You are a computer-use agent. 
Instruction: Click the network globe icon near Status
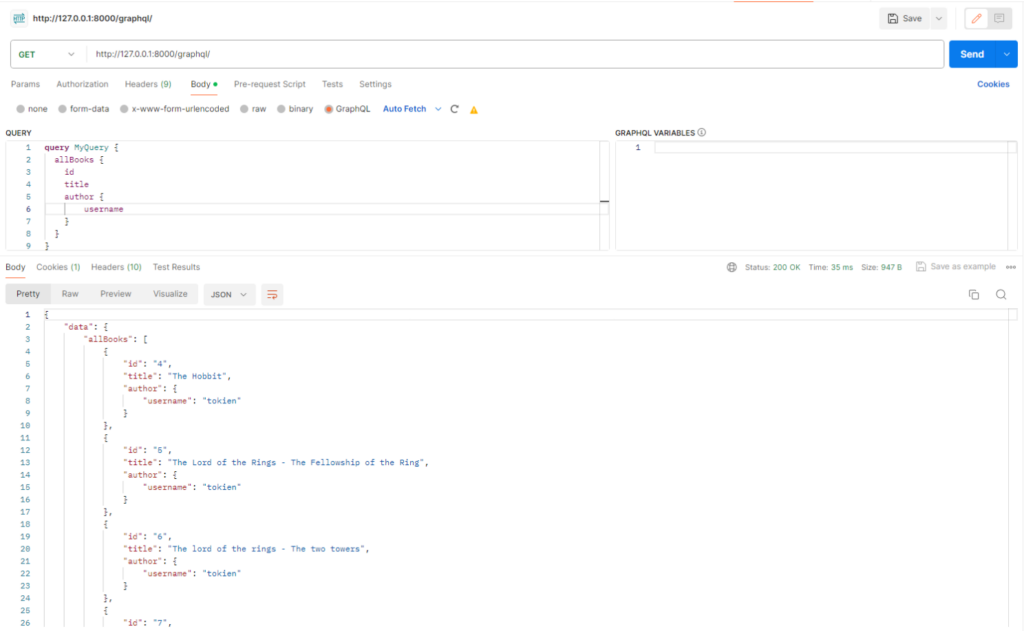[x=732, y=267]
